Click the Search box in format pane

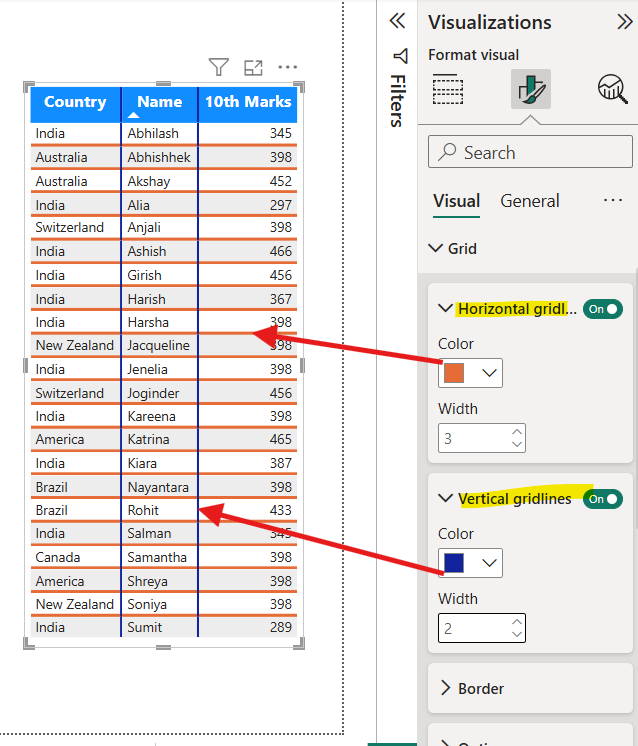(530, 152)
